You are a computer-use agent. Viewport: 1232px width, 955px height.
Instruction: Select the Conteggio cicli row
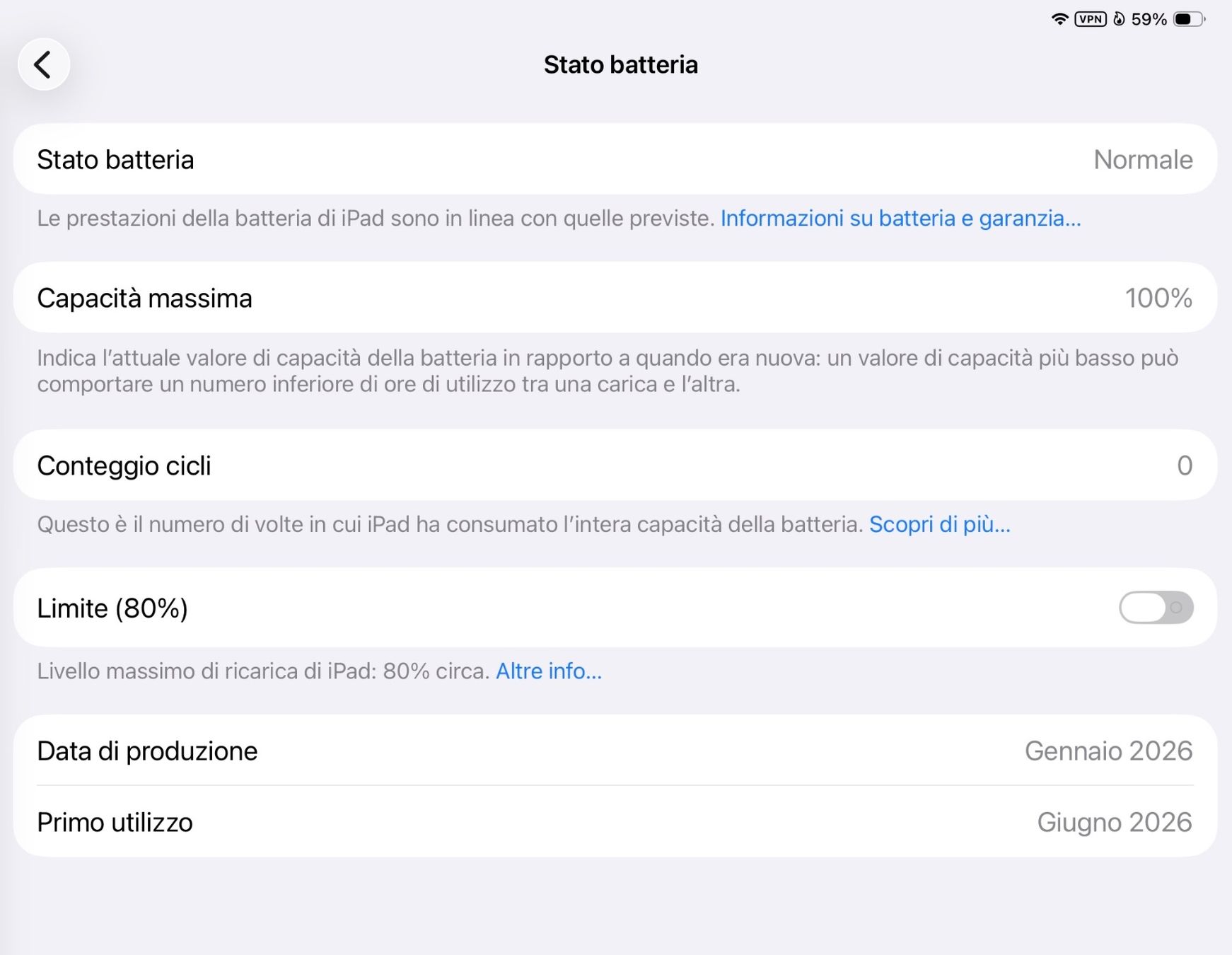(x=615, y=465)
